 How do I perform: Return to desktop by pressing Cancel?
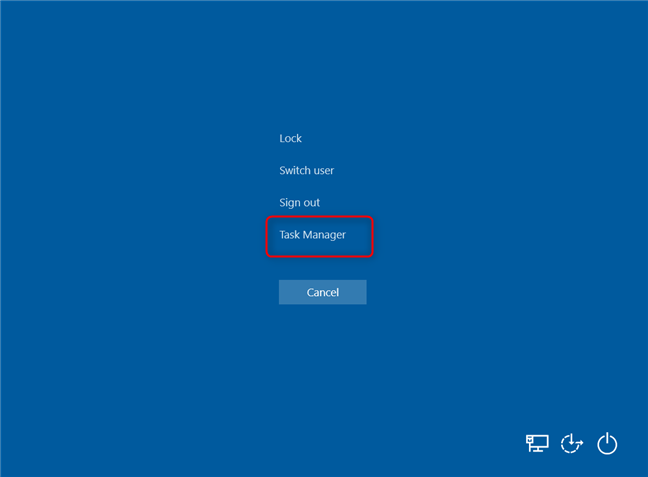point(322,292)
